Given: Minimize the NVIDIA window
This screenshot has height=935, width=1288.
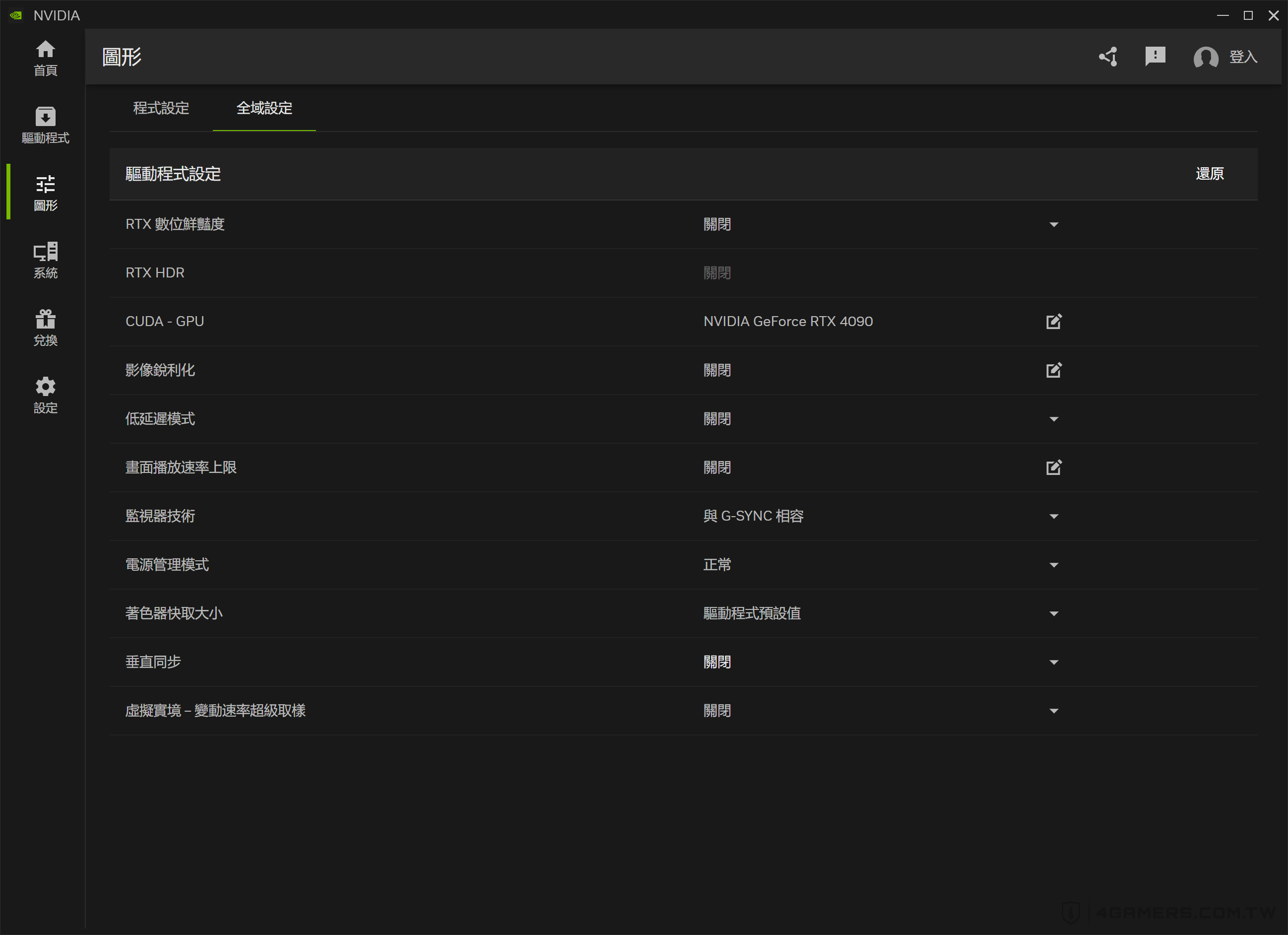Looking at the screenshot, I should click(1223, 15).
